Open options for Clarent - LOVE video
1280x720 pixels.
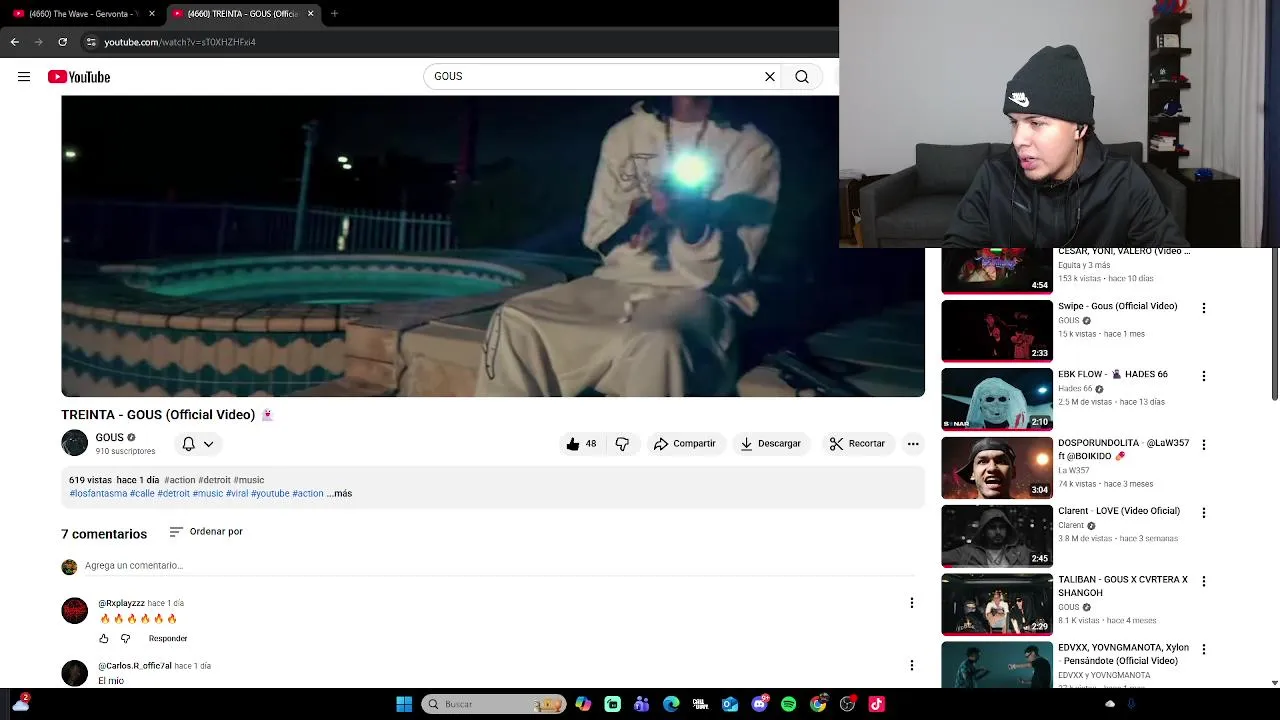click(1204, 513)
